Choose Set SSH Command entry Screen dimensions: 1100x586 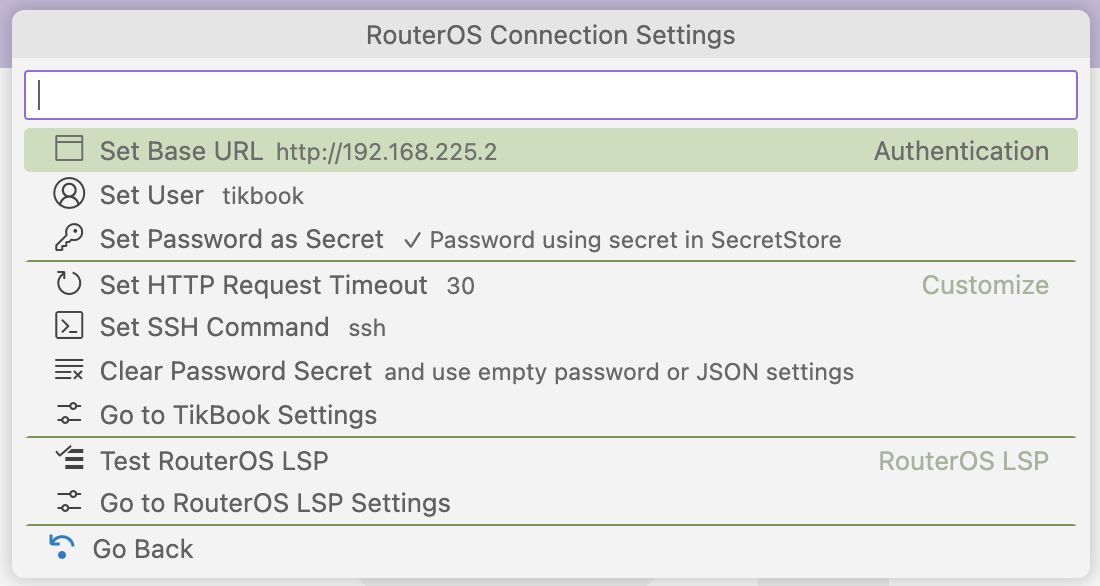click(551, 327)
